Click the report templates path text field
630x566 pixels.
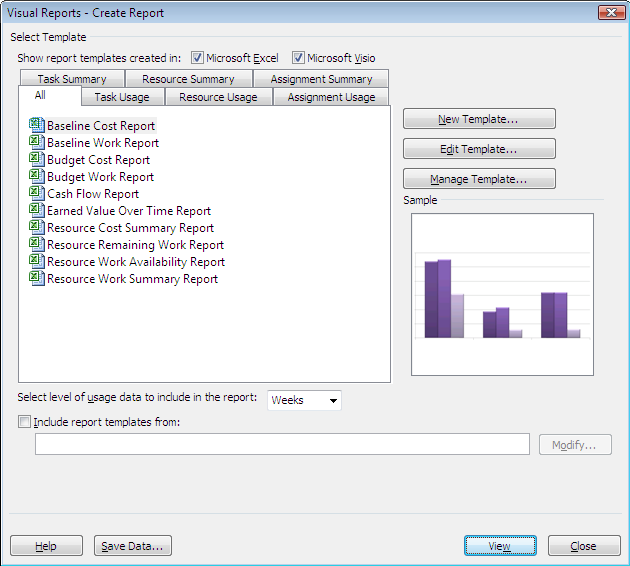coord(282,445)
